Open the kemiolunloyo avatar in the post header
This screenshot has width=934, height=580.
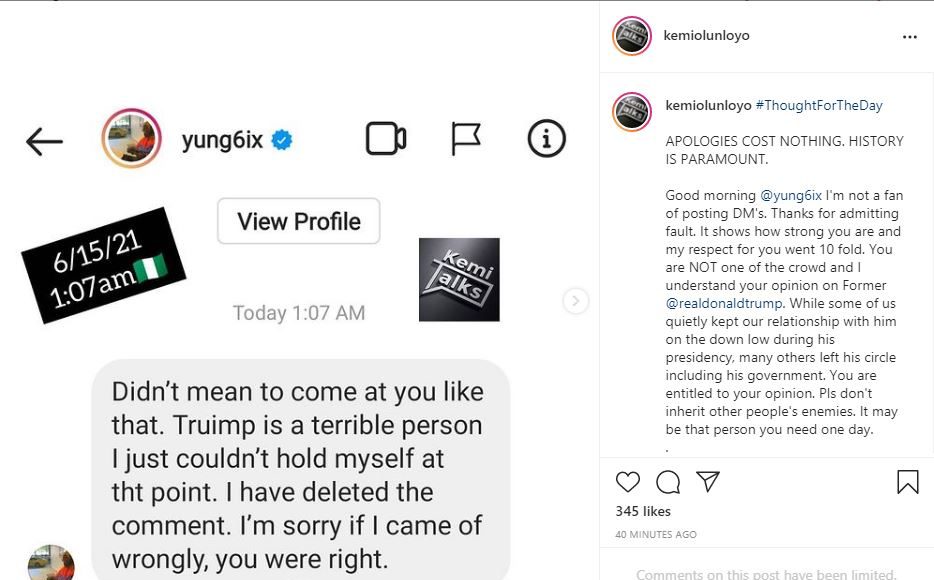[x=632, y=36]
